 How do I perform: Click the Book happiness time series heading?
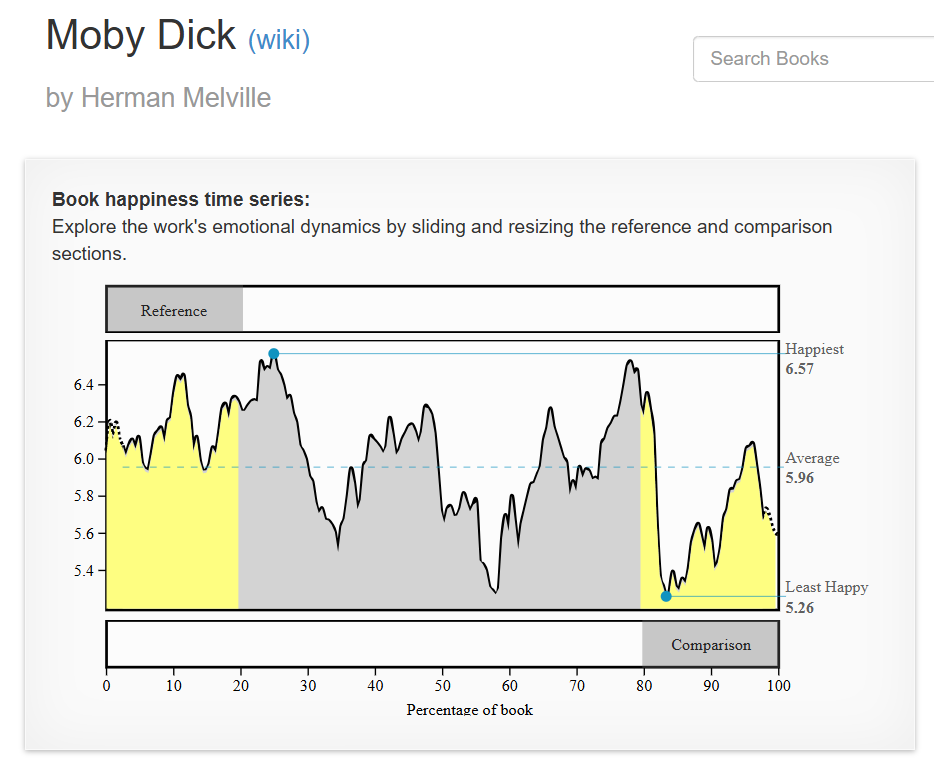tap(181, 199)
